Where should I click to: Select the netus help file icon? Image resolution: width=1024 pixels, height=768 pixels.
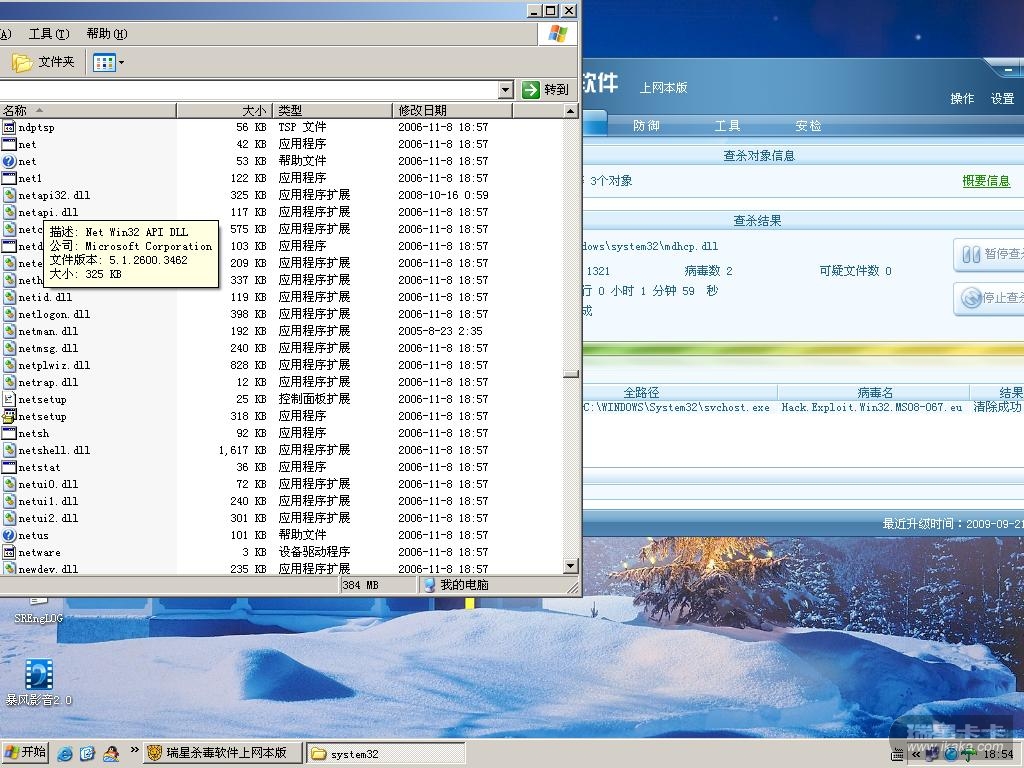pyautogui.click(x=9, y=535)
